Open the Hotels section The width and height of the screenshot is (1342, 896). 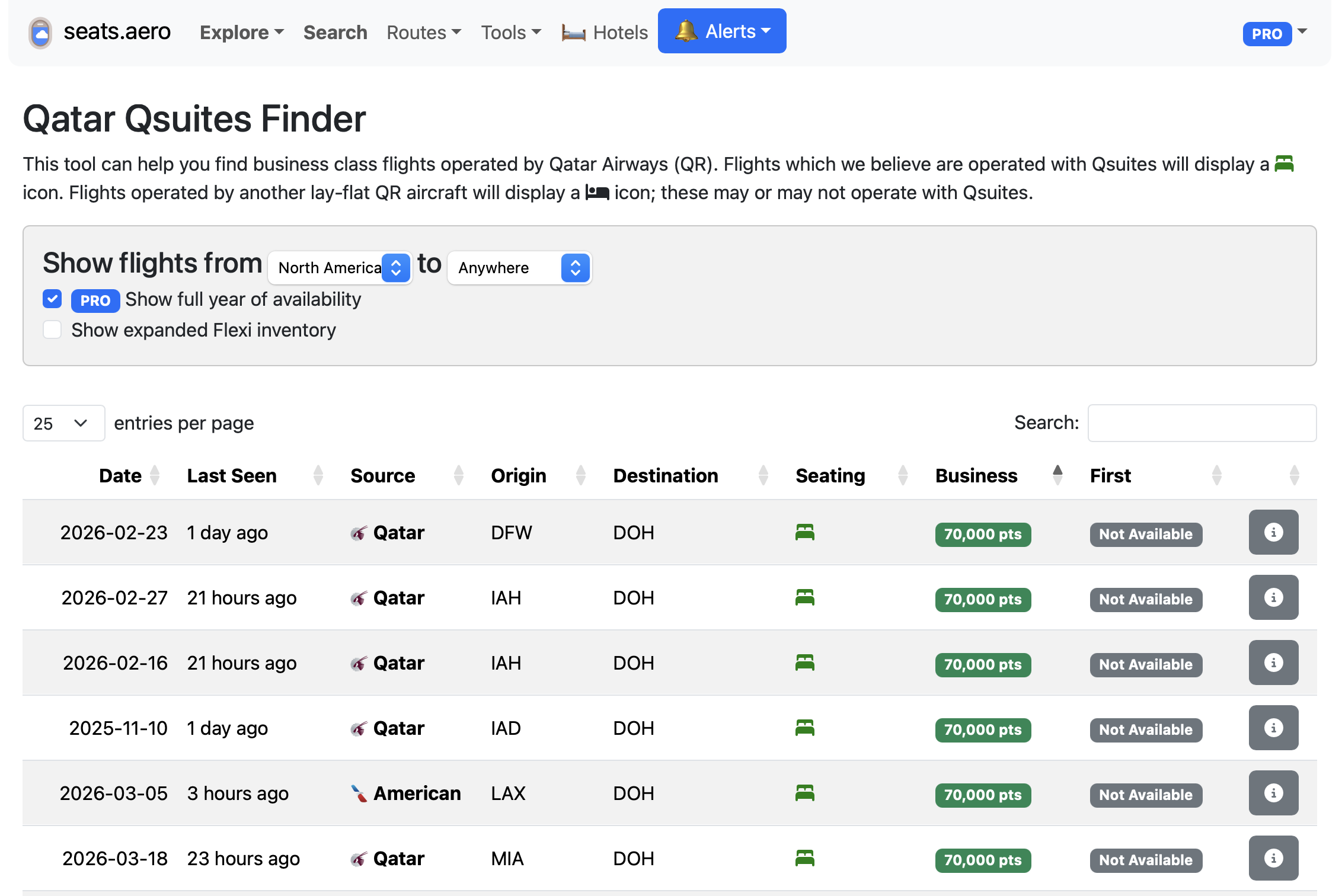[605, 32]
